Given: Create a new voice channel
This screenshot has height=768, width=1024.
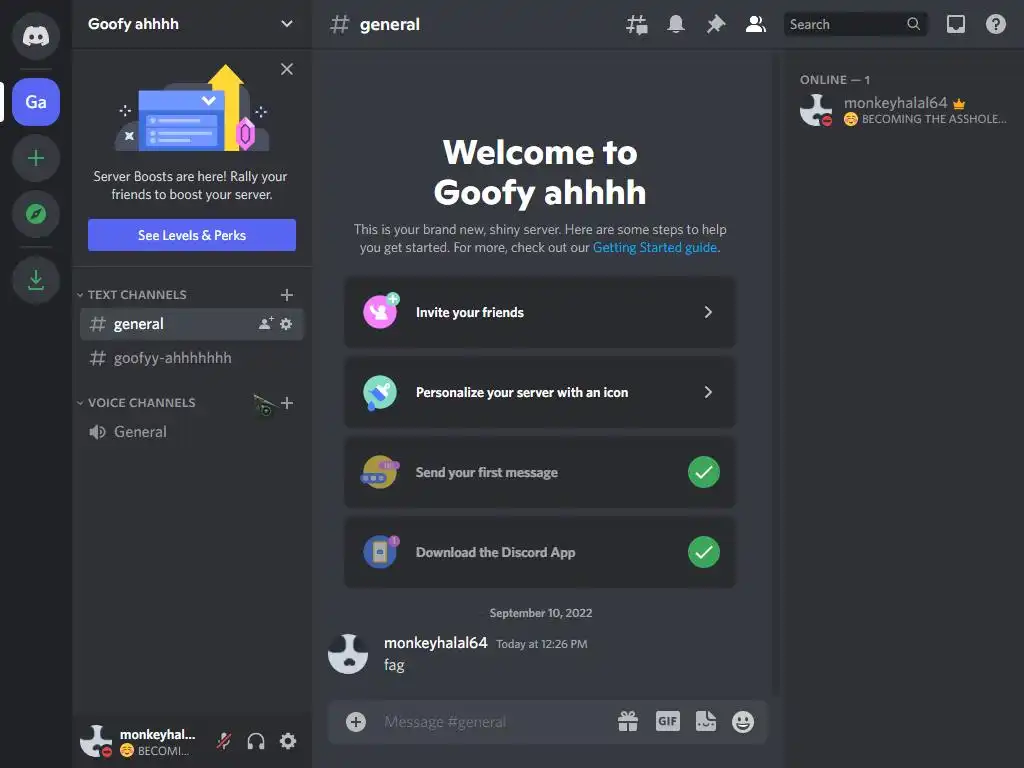Looking at the screenshot, I should coord(287,403).
